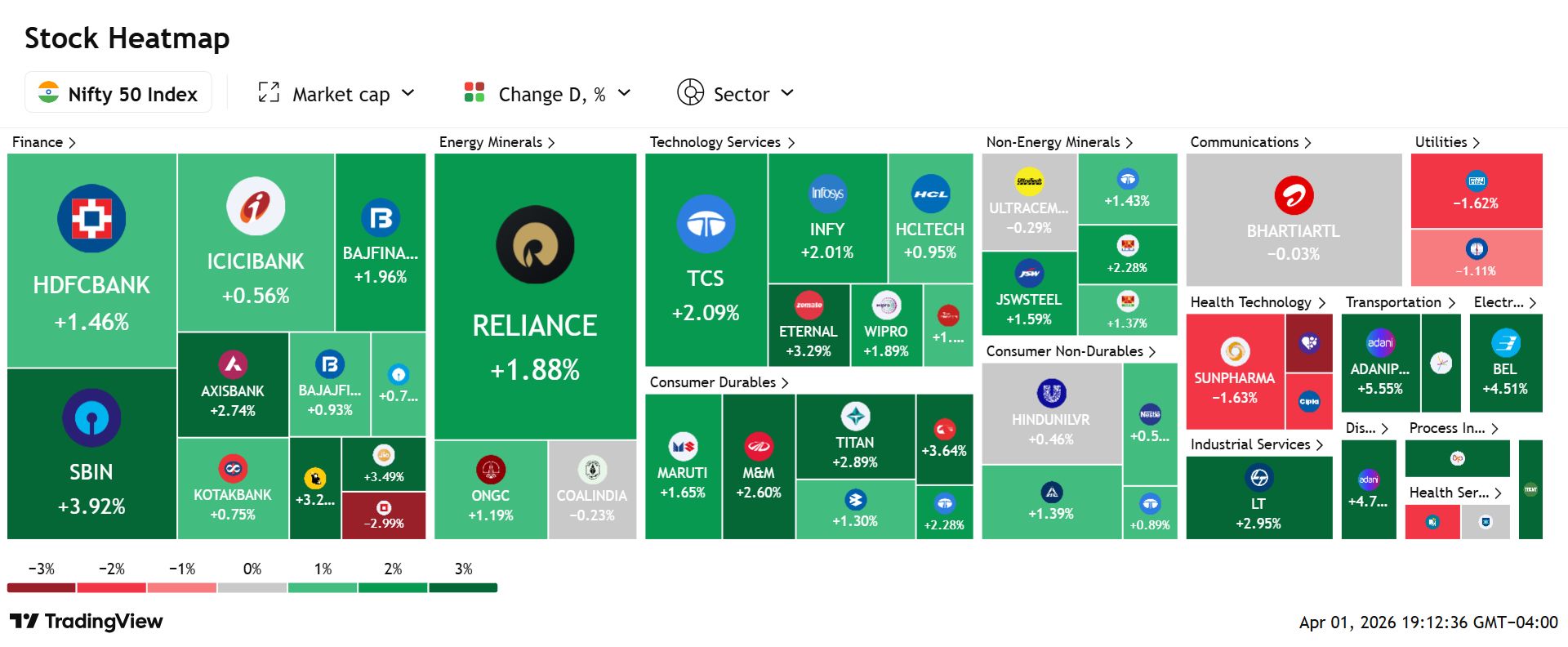Open the TradingView logo link
This screenshot has height=647, width=1568.
(87, 622)
